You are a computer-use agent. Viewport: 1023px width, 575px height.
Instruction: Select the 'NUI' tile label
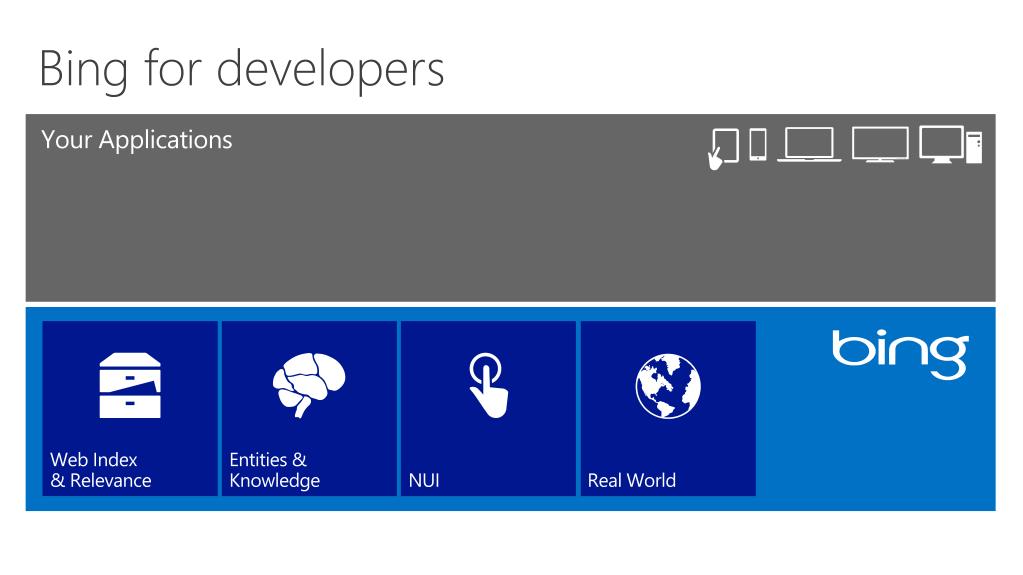tap(424, 480)
